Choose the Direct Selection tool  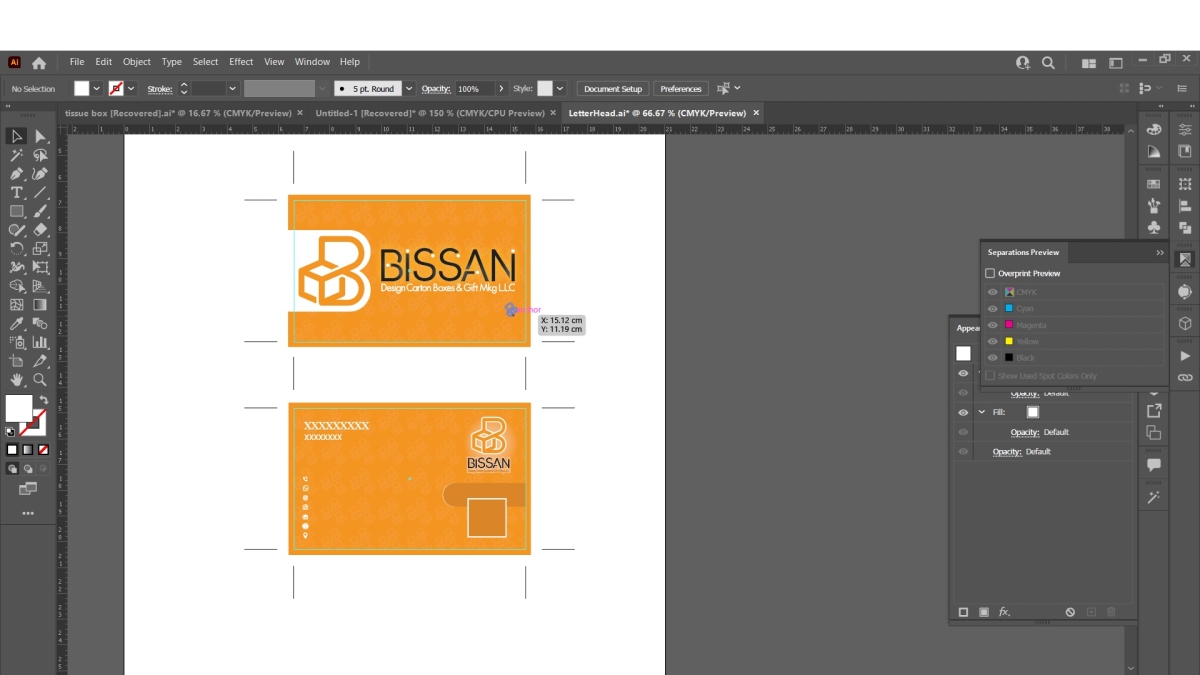(40, 136)
